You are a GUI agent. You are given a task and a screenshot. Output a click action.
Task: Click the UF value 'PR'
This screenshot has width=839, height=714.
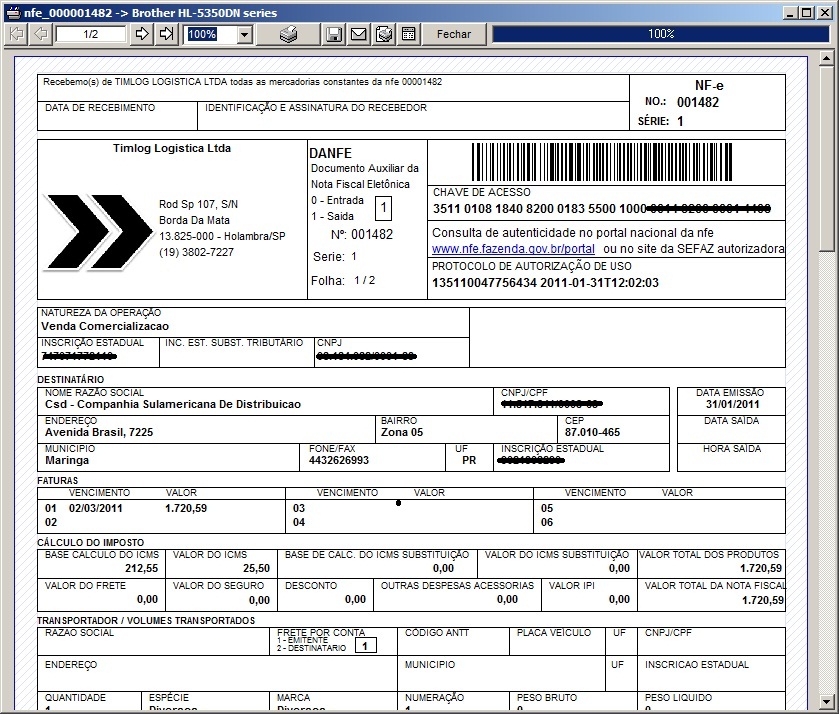[x=469, y=460]
